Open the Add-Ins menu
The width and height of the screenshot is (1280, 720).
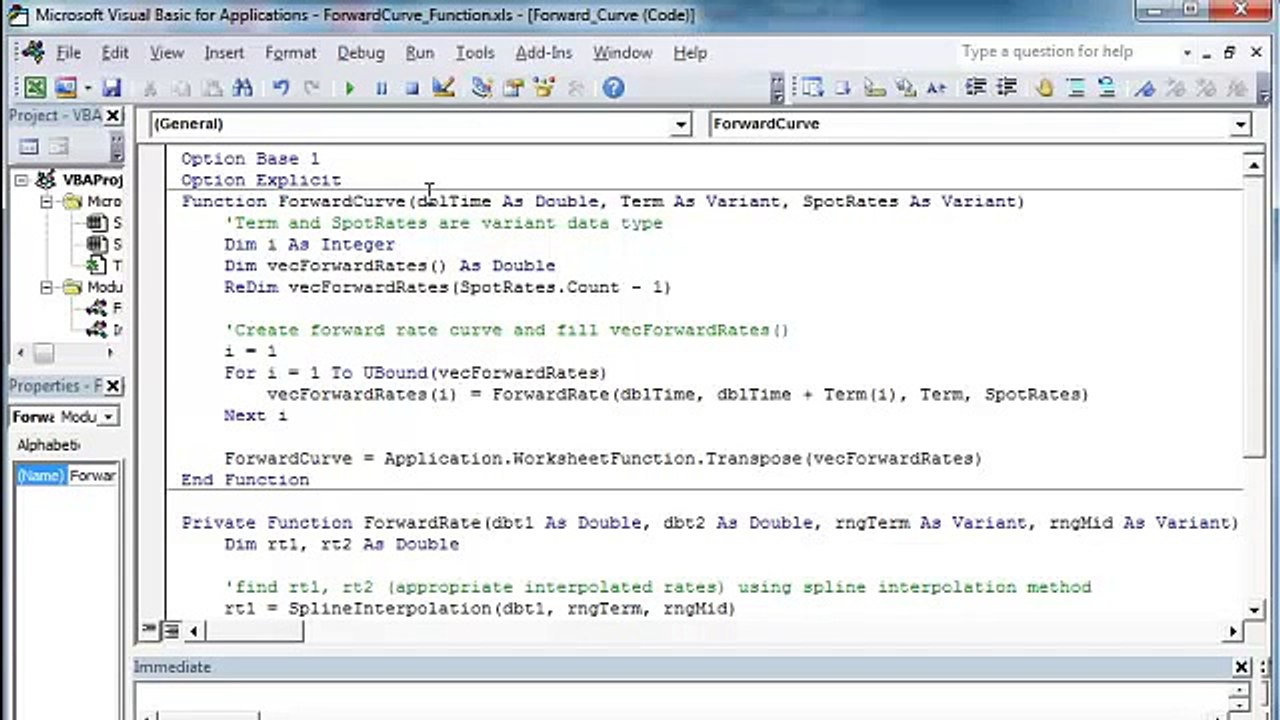pyautogui.click(x=543, y=52)
